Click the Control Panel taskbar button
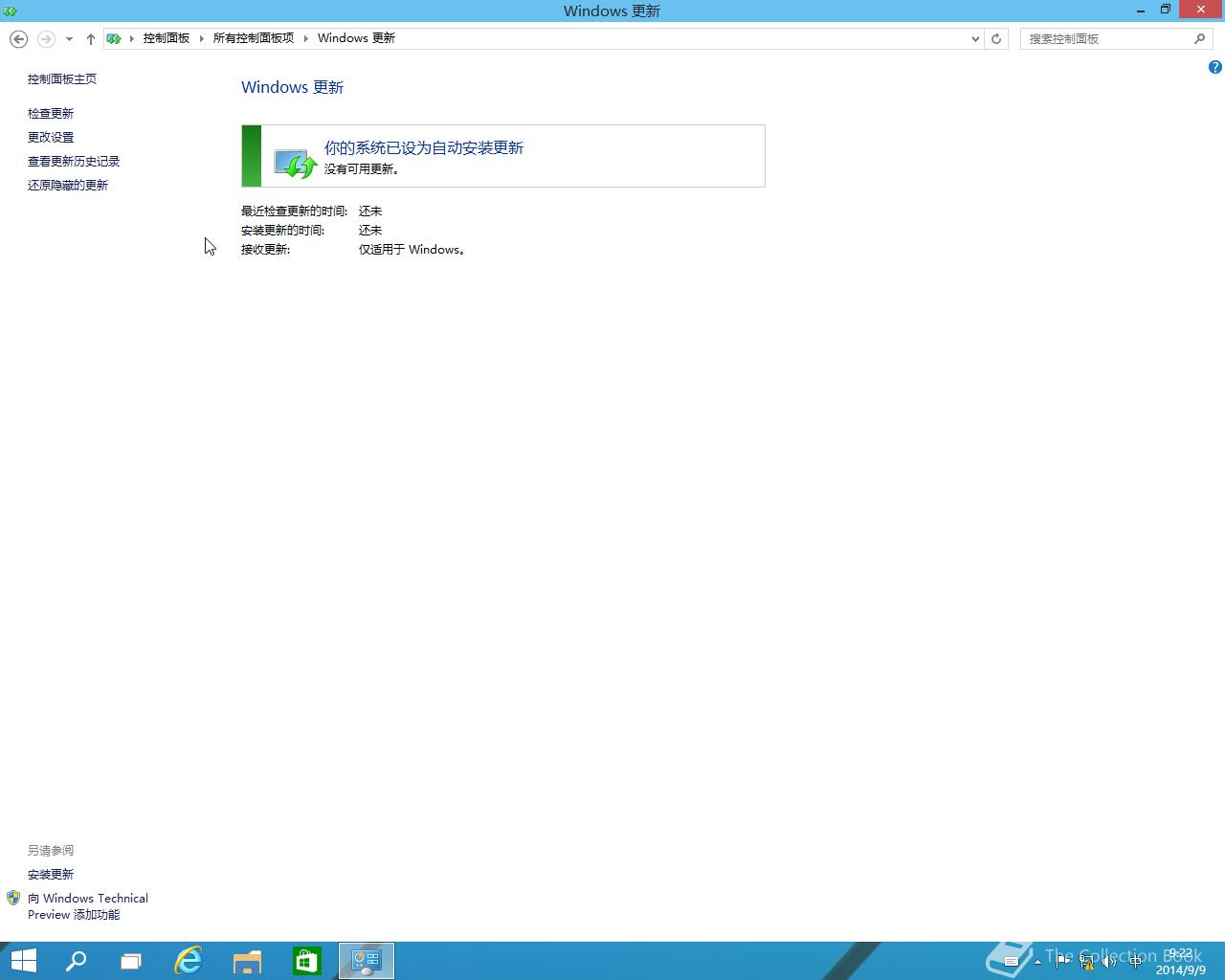The image size is (1225, 980). tap(367, 961)
